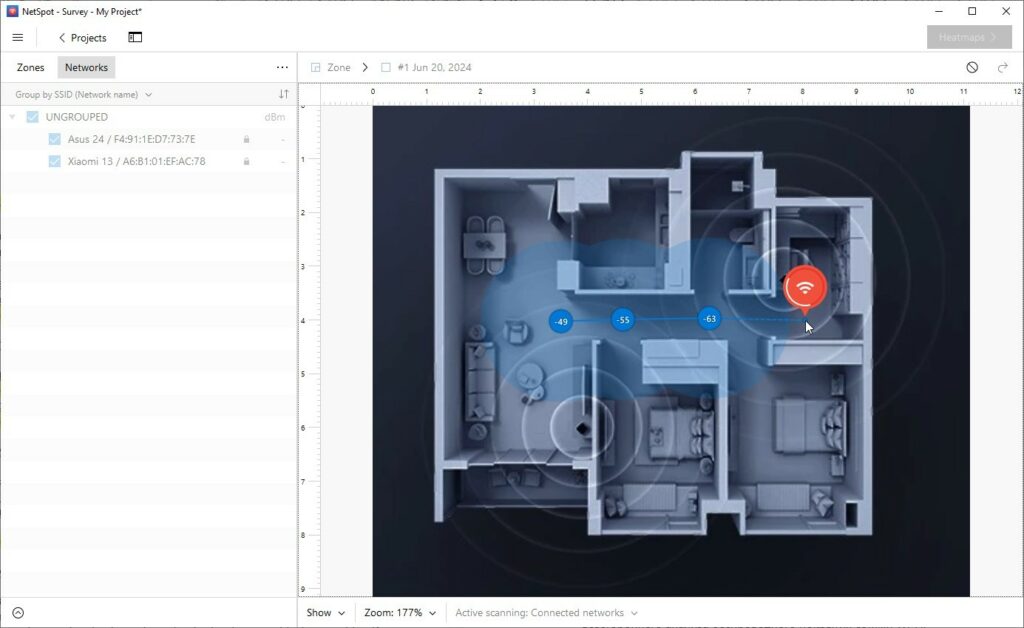The width and height of the screenshot is (1024, 628).
Task: Open the three-dots more options menu
Action: coord(282,67)
